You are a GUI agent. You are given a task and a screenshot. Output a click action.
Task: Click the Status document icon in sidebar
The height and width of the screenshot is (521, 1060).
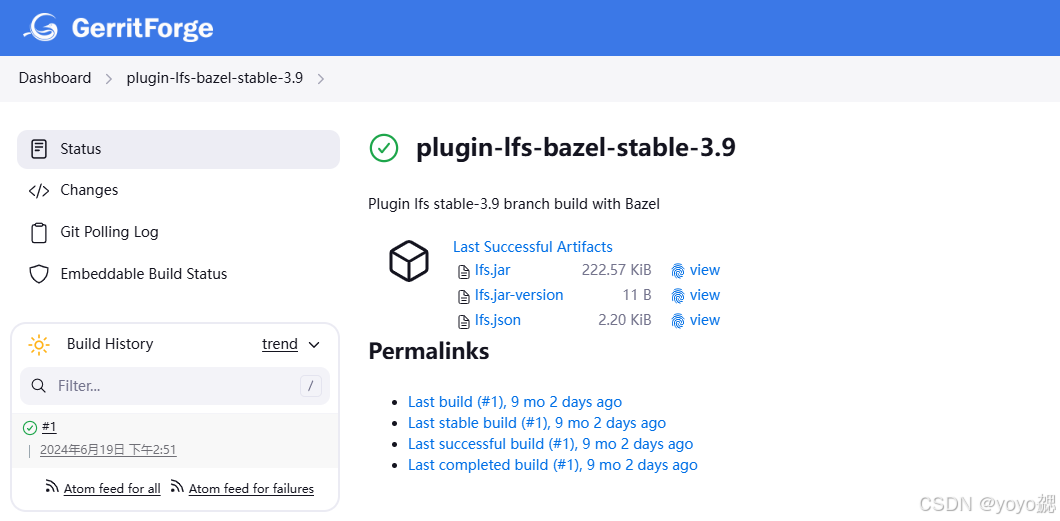pos(39,149)
